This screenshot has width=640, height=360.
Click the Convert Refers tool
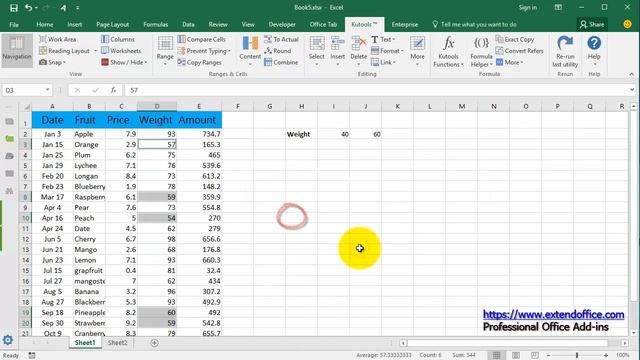click(x=520, y=51)
